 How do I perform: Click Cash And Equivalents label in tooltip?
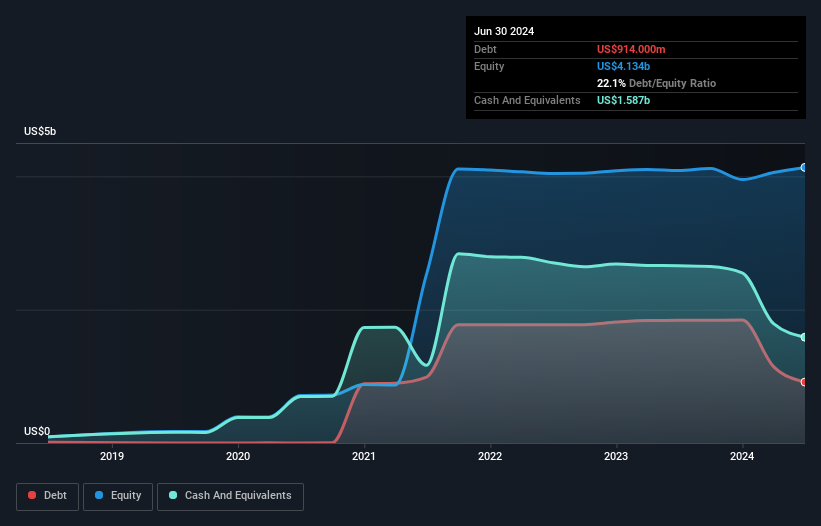[x=527, y=100]
